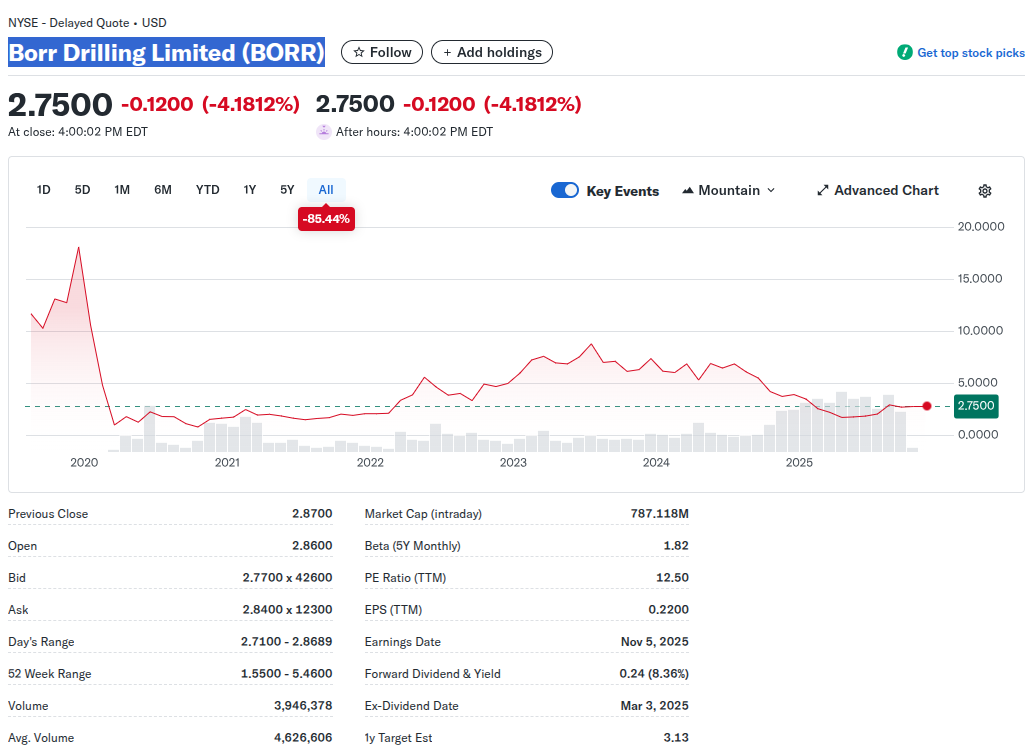
Task: Open the Get top stock picks link
Action: pyautogui.click(x=970, y=53)
